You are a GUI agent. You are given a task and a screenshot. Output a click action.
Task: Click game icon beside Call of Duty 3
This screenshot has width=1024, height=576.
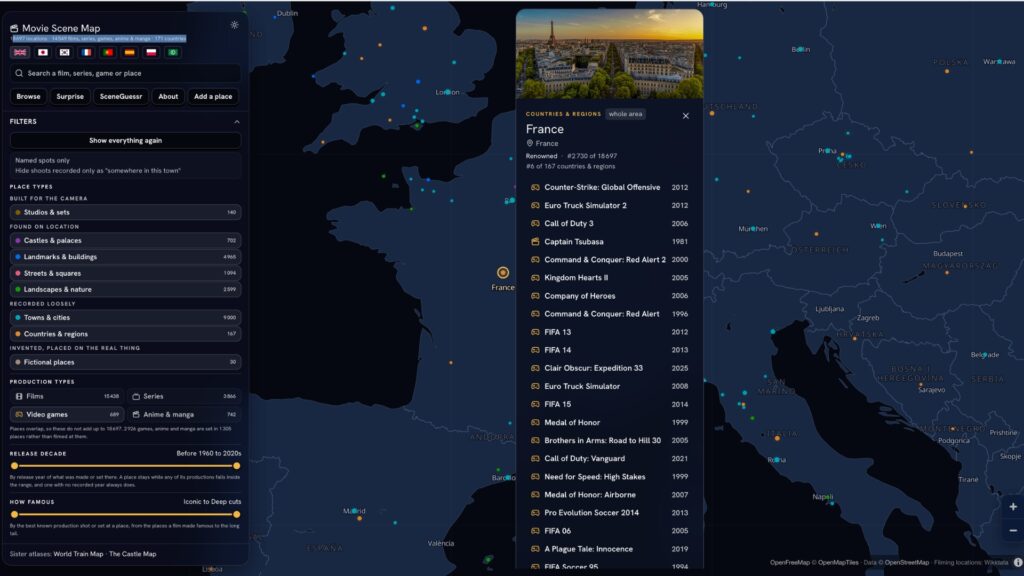tap(535, 223)
